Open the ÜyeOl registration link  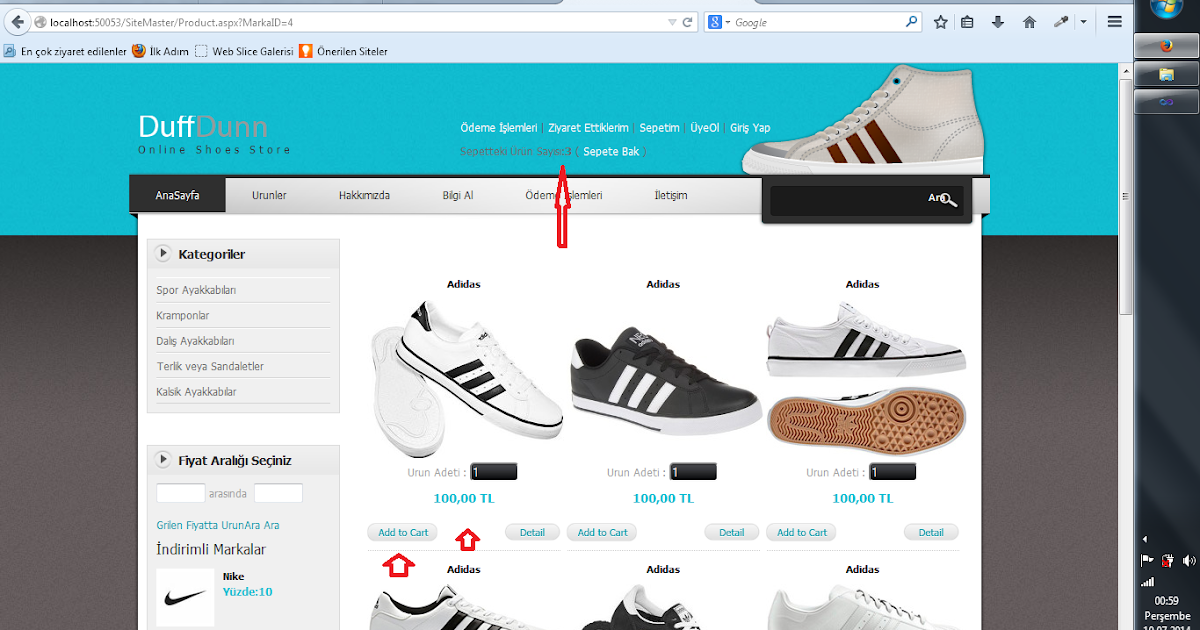tap(705, 128)
